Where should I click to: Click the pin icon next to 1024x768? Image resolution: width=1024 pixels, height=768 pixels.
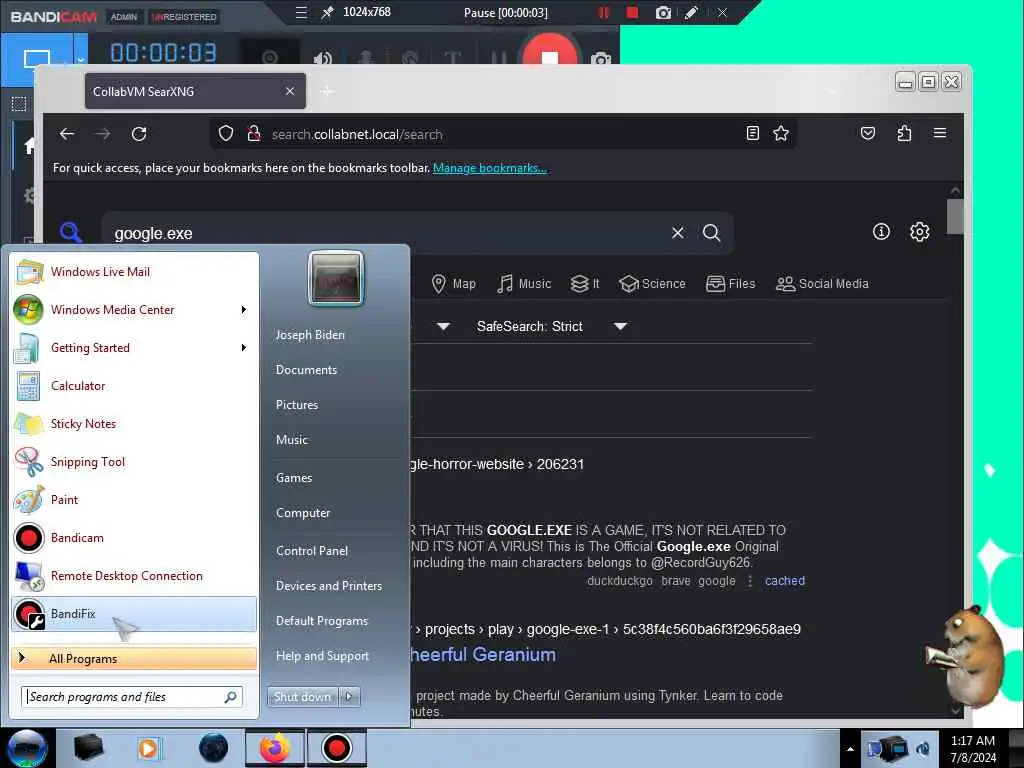(x=327, y=12)
